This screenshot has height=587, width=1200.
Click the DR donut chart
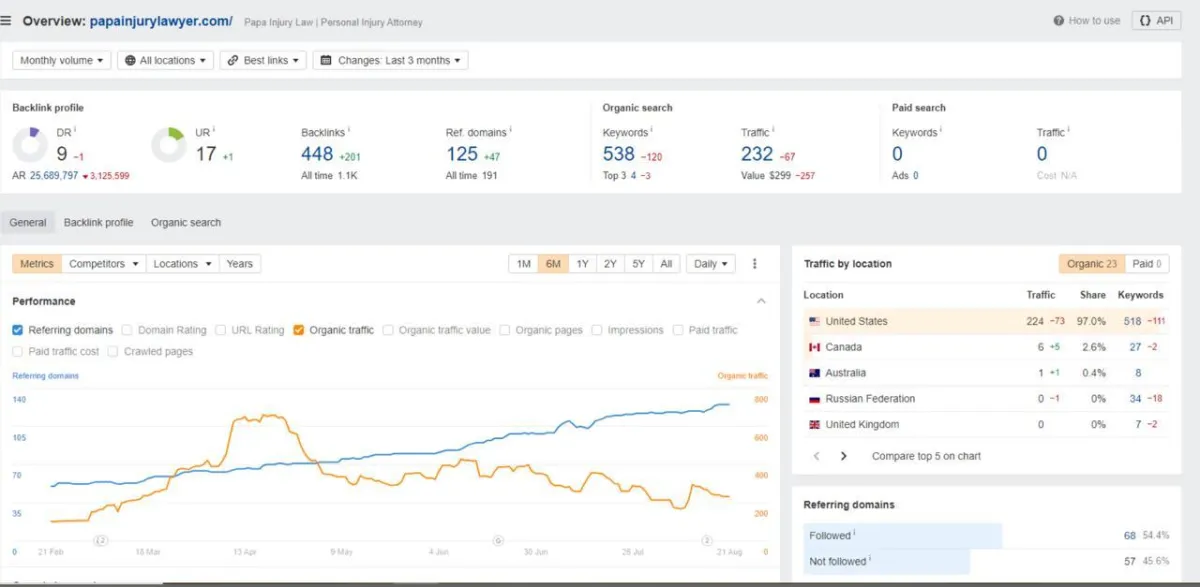pos(31,145)
